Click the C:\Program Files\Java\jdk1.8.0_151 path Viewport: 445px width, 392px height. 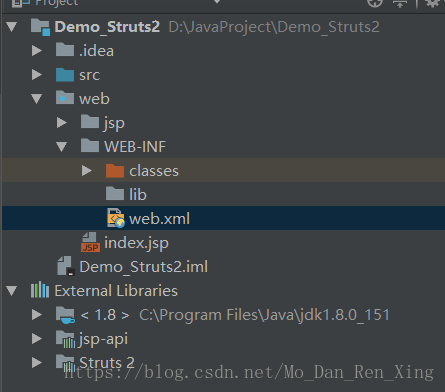264,315
